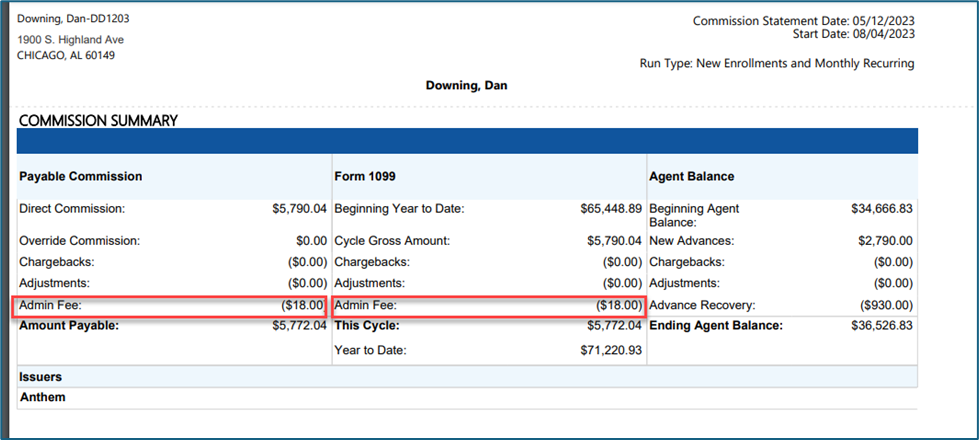Click the Commission Statement Date text
Screen dimensions: 979x440
[x=804, y=21]
